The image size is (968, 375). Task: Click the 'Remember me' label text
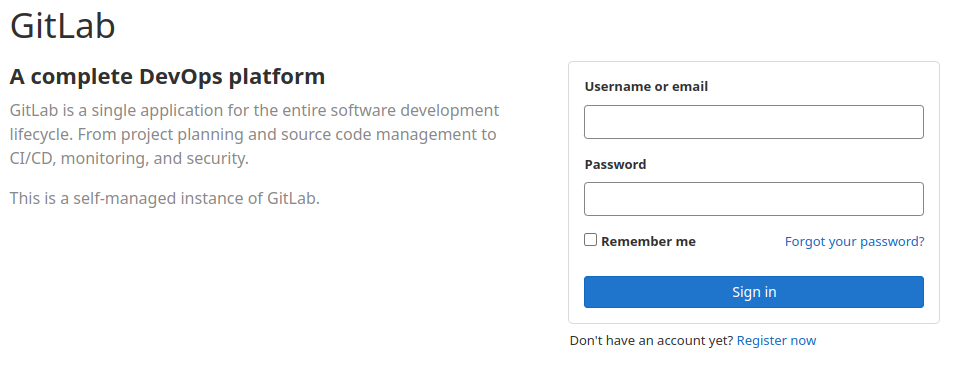click(648, 242)
